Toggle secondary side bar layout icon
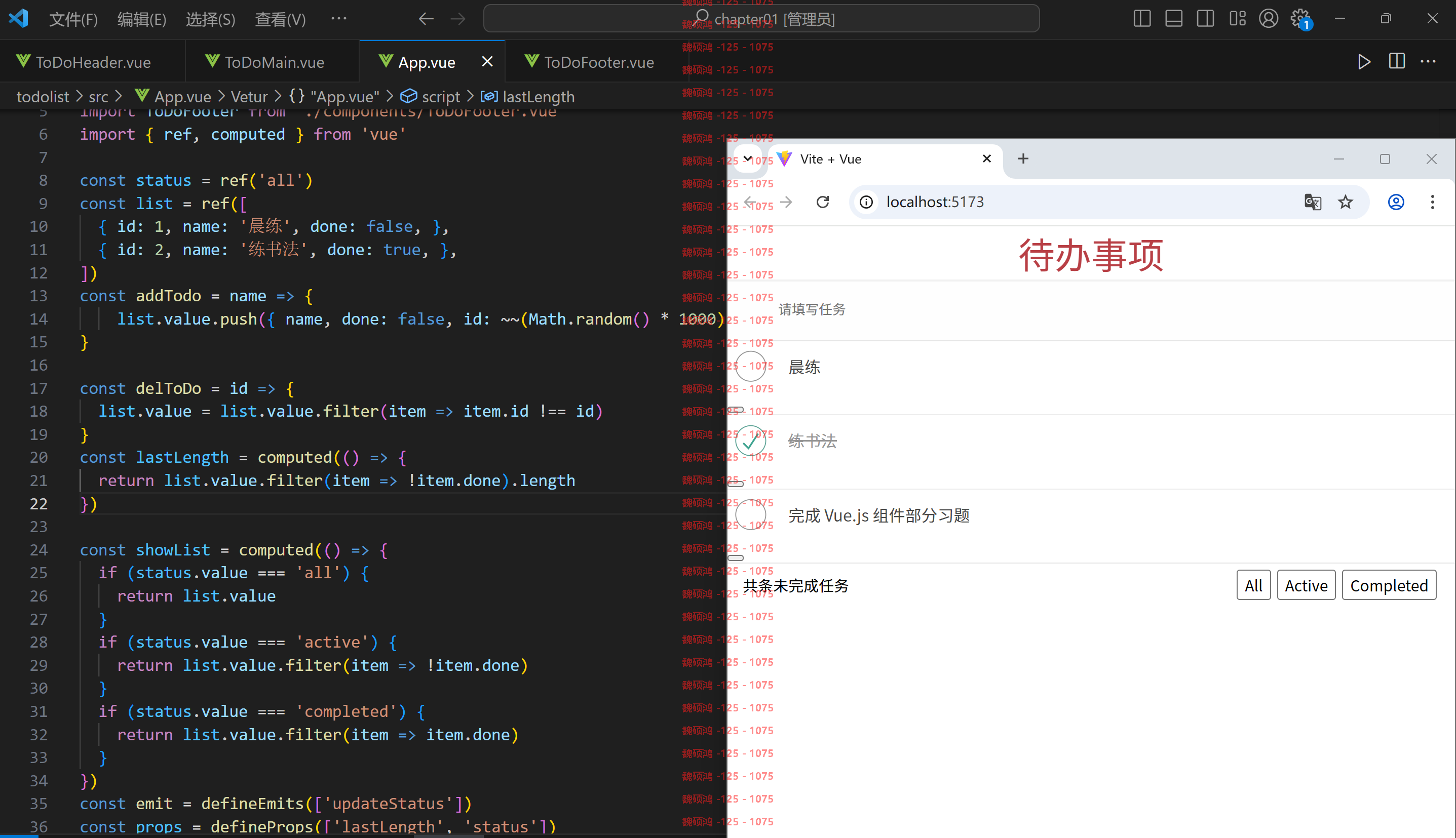This screenshot has height=838, width=1456. tap(1205, 18)
